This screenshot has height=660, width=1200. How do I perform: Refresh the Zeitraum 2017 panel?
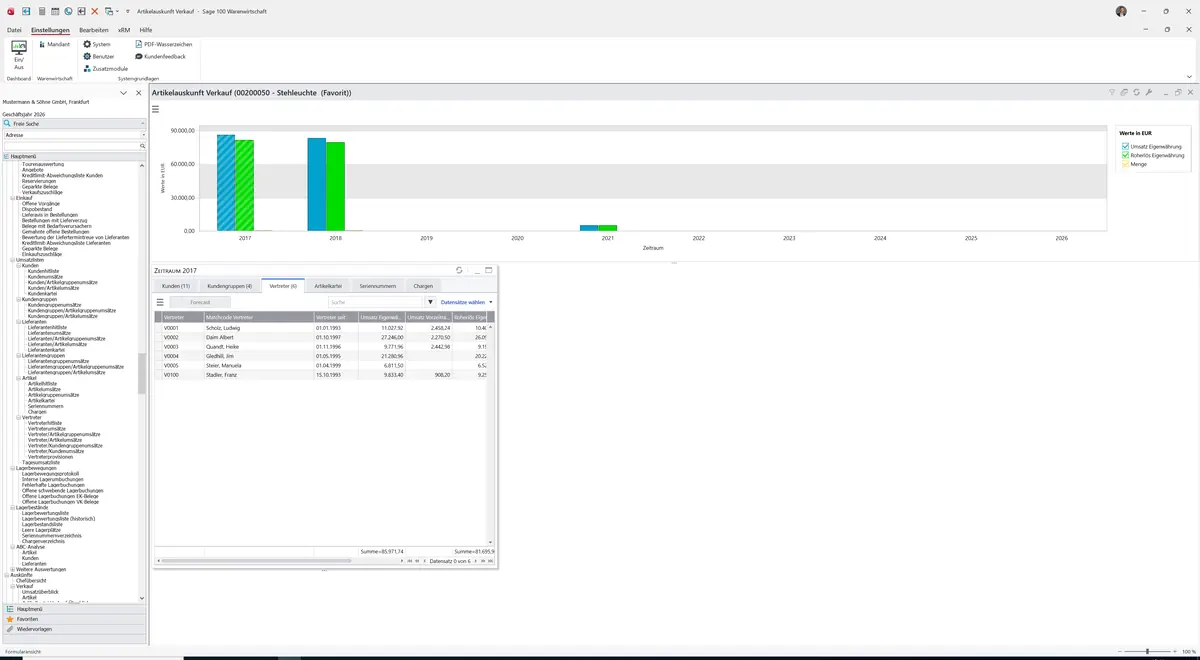click(459, 270)
